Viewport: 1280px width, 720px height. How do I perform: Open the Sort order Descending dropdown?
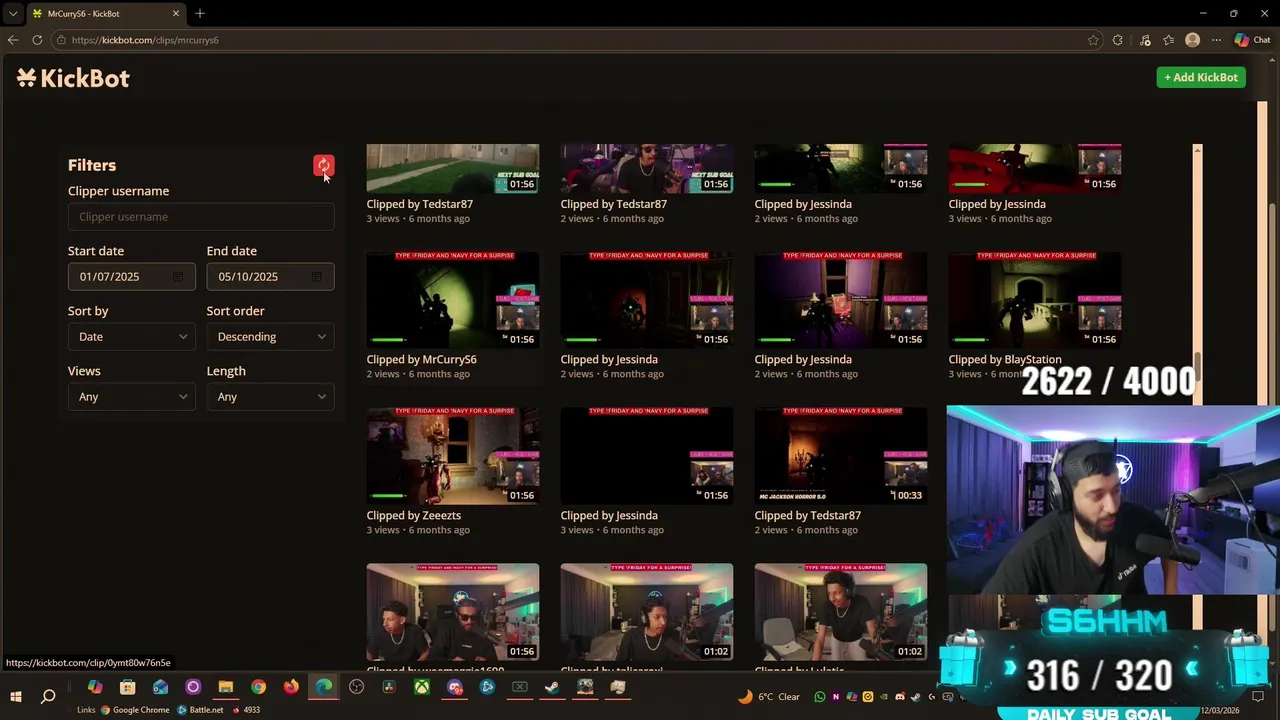coord(270,337)
